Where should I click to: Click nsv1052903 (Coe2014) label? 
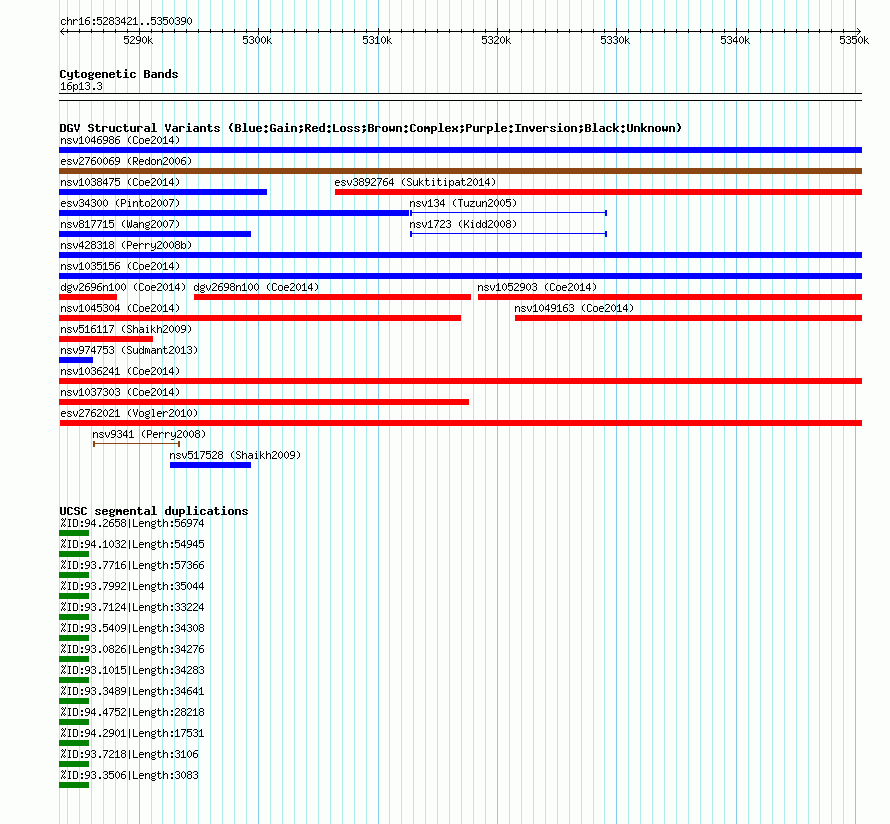tap(537, 287)
